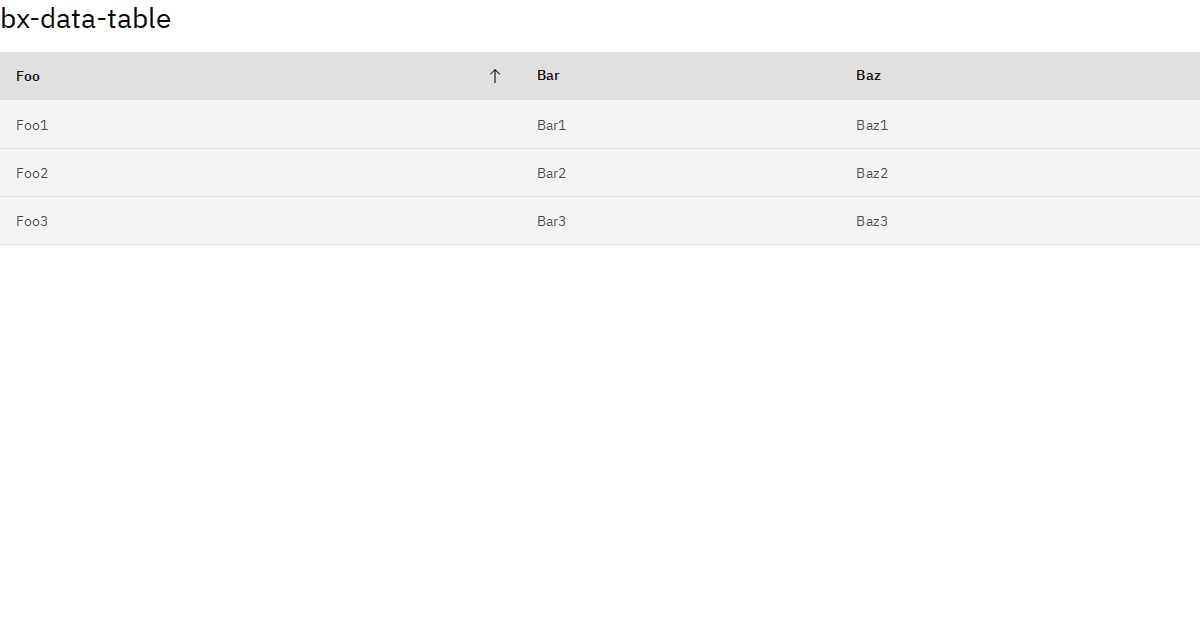Select the Foo1 cell
Viewport: 1200px width, 630px height.
[x=32, y=125]
